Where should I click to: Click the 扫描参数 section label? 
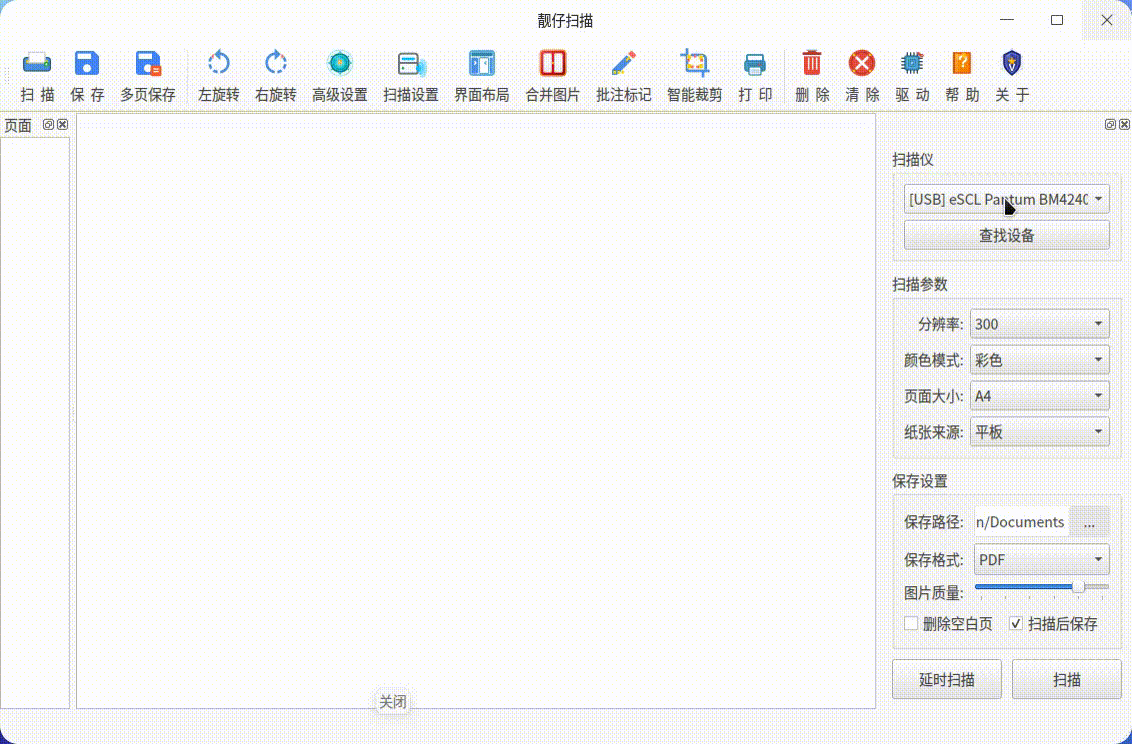tap(920, 284)
